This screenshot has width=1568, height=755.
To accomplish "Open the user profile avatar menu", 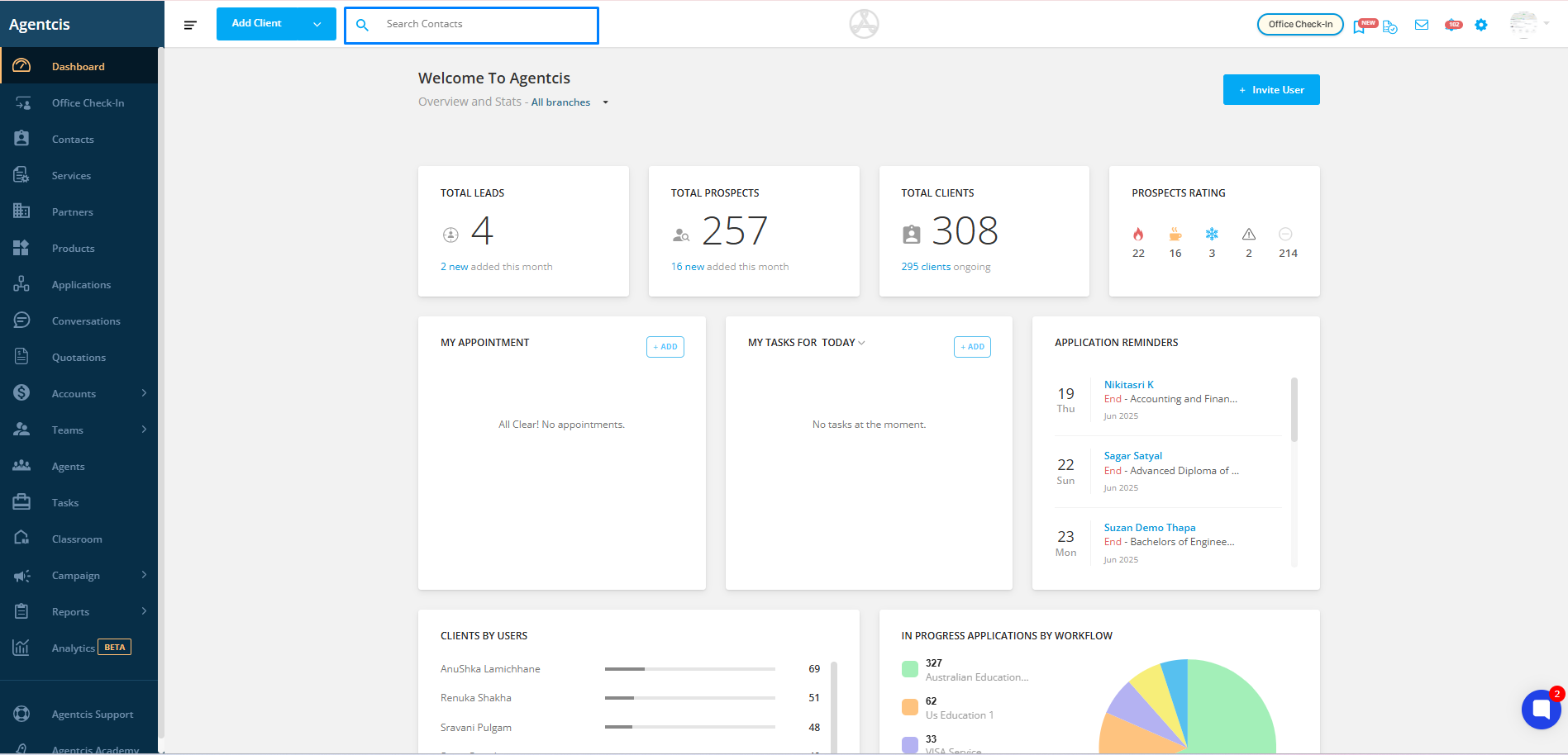I will pos(1528,24).
